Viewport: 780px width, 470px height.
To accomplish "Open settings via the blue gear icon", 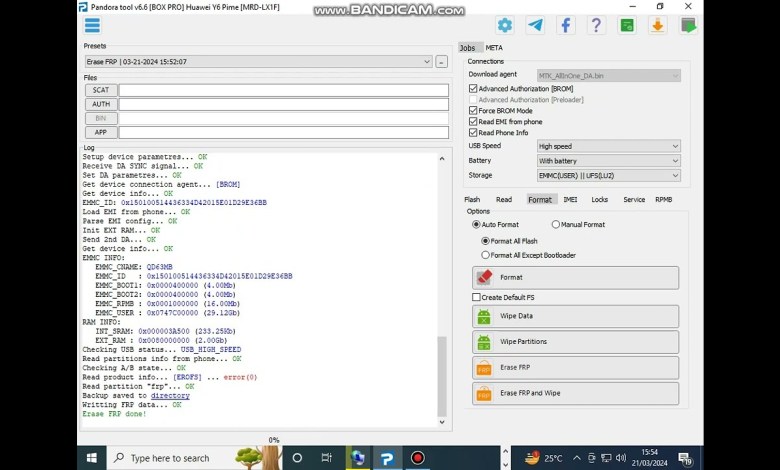I will pyautogui.click(x=505, y=25).
